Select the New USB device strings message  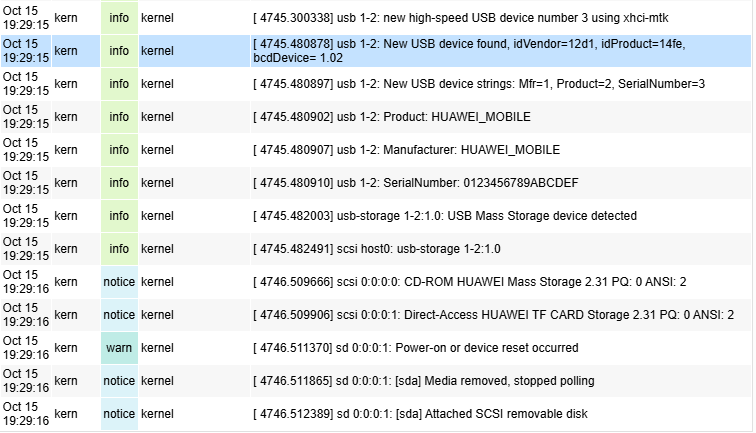480,84
